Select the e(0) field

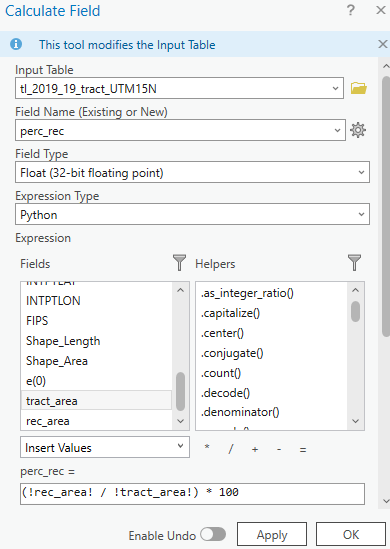(96, 381)
